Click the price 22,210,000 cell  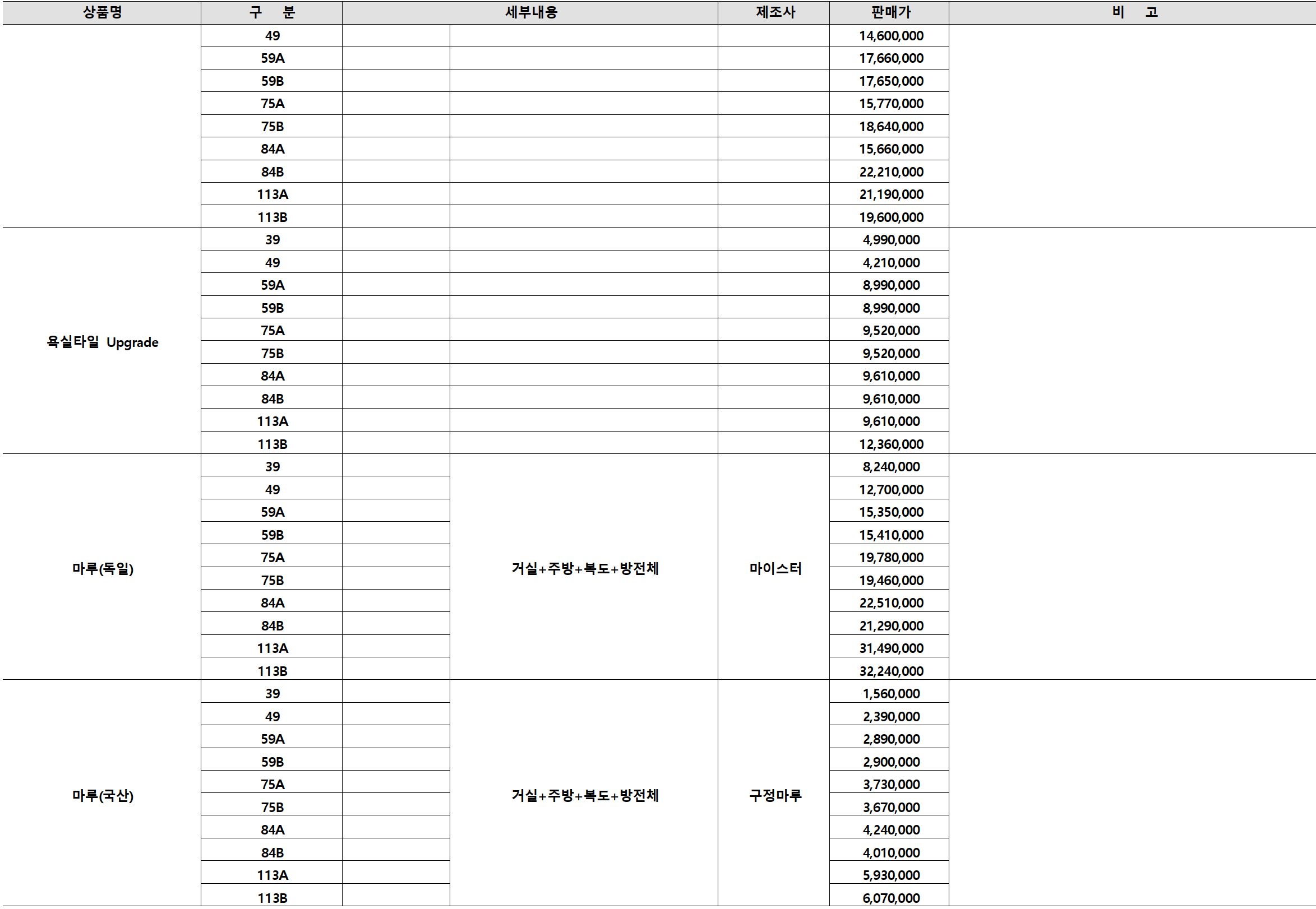point(890,171)
